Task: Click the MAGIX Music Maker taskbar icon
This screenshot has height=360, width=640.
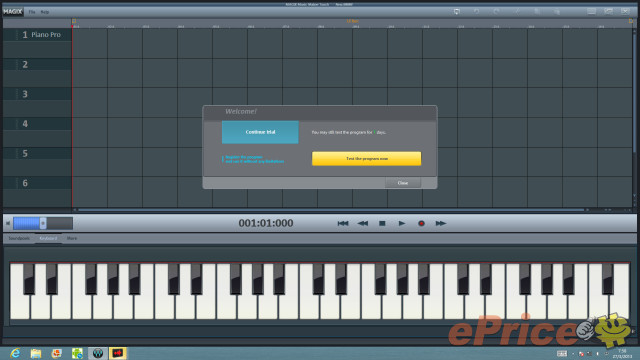Action: [118, 353]
